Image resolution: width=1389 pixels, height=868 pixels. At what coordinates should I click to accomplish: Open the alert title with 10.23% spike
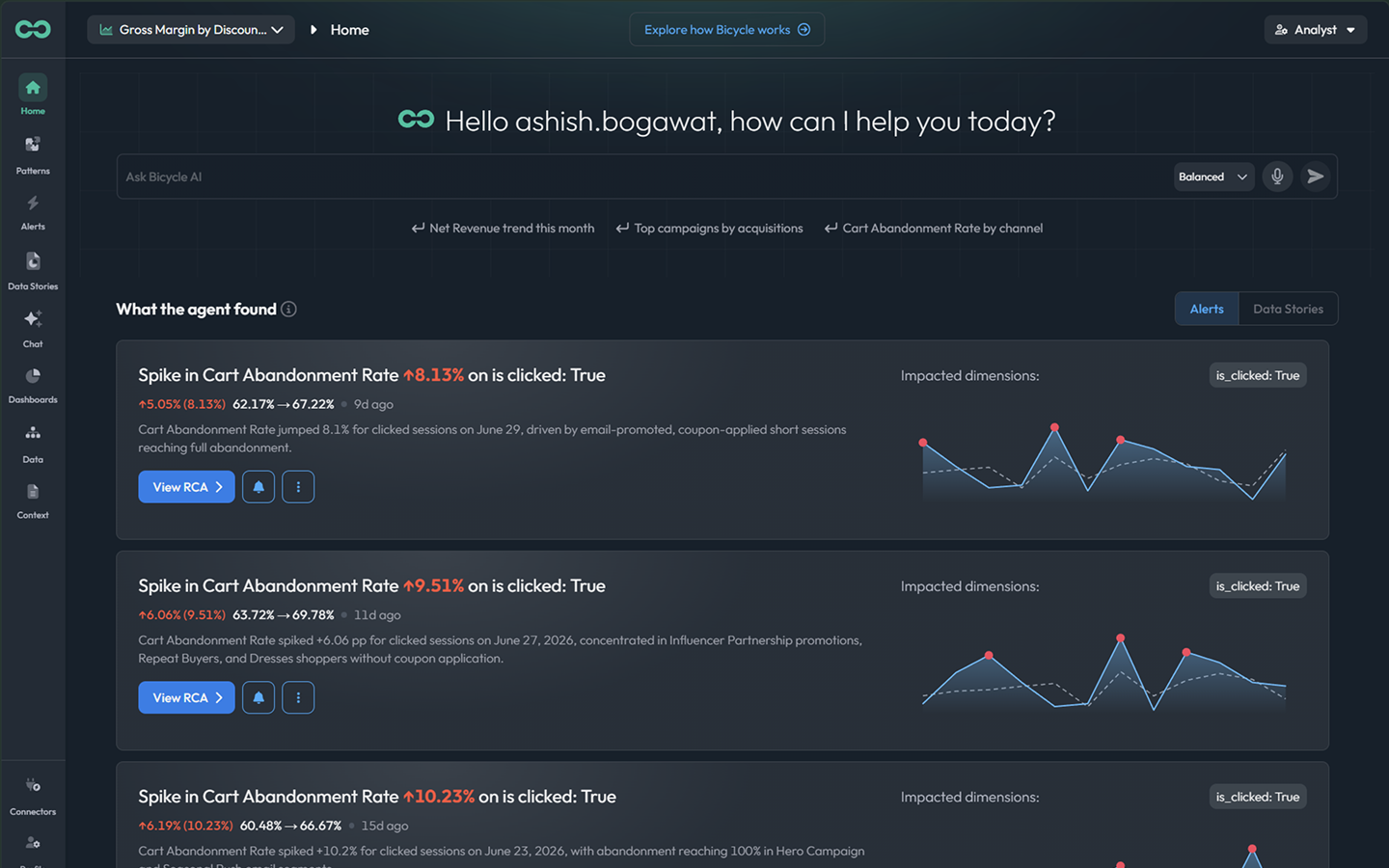tap(377, 797)
